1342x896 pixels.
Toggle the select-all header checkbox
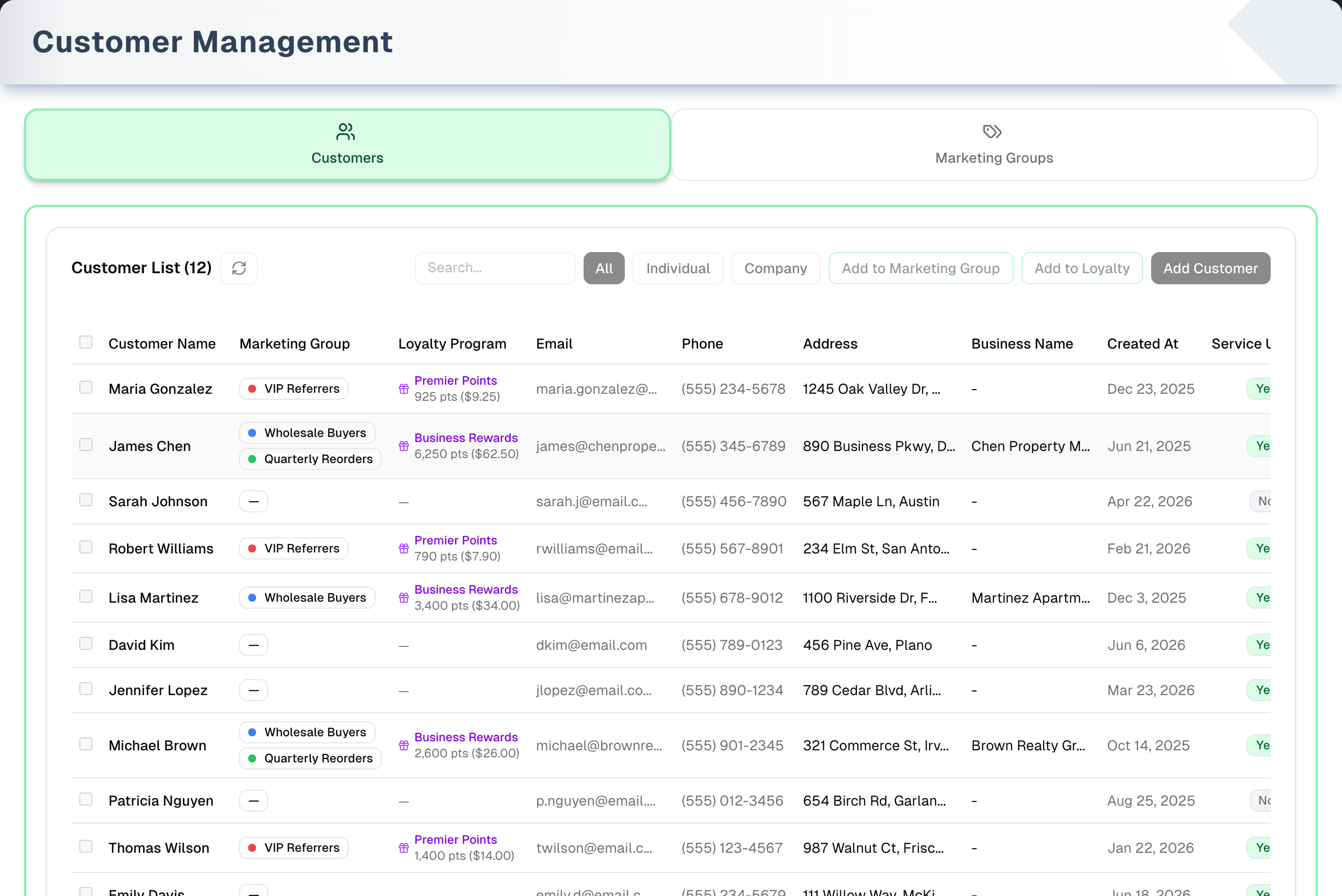coord(86,343)
